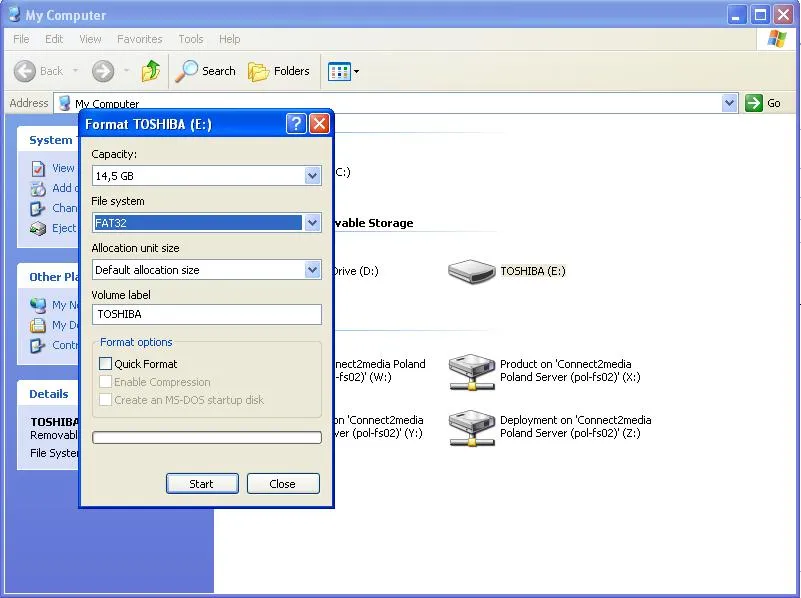Image resolution: width=801 pixels, height=598 pixels.
Task: Click the (W:) network drive label
Action: (380, 371)
